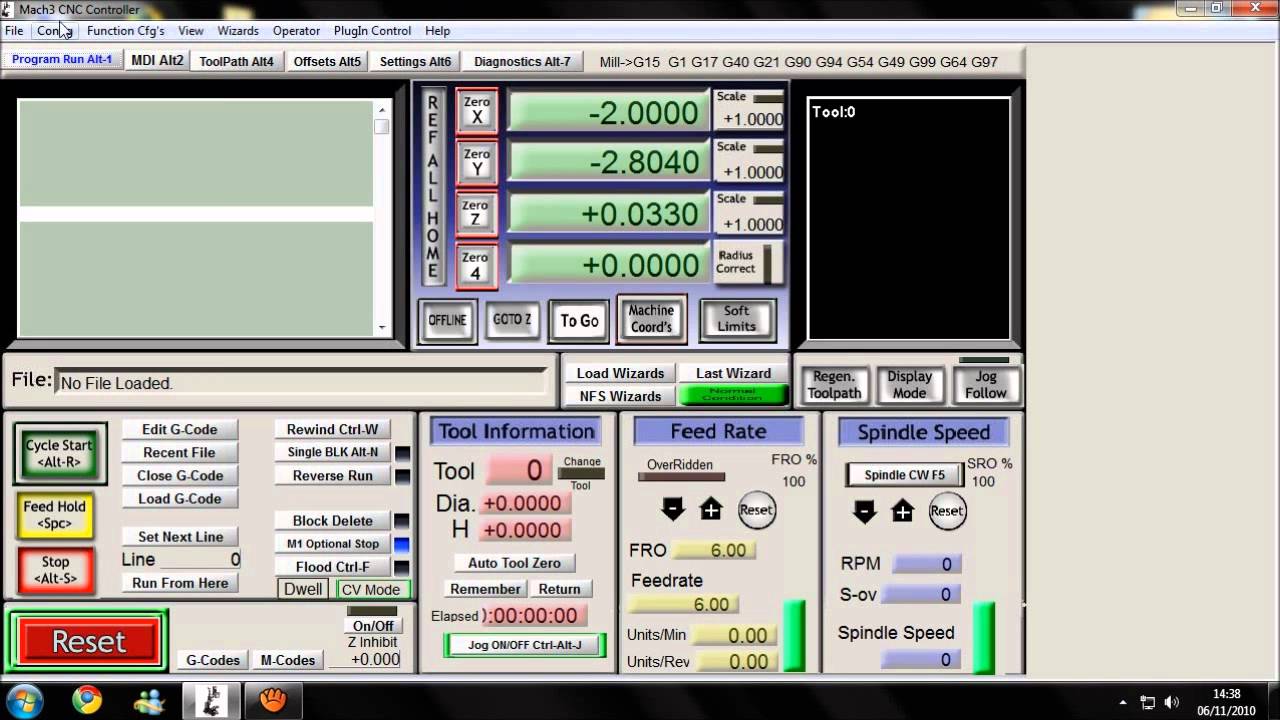The height and width of the screenshot is (720, 1280).
Task: Open the File menu
Action: (14, 31)
